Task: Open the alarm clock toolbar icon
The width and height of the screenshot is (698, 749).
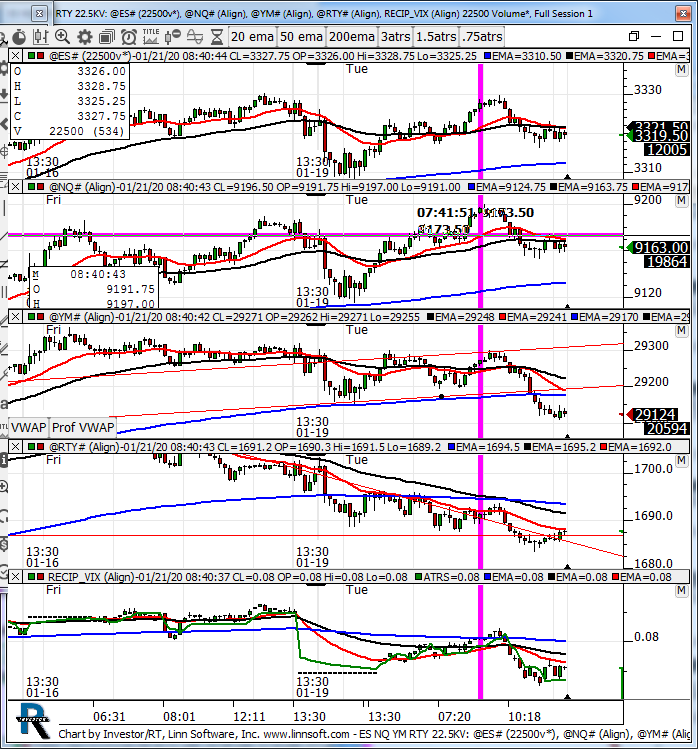Action: [x=129, y=37]
